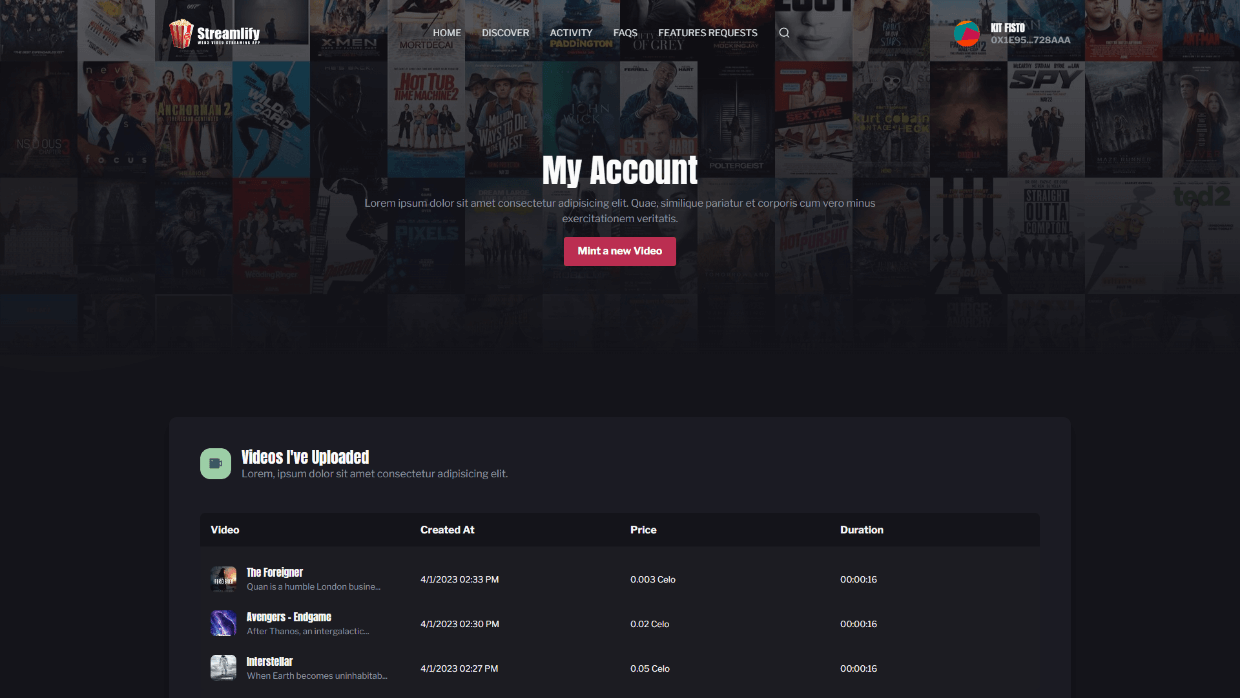Image resolution: width=1240 pixels, height=698 pixels.
Task: Open Interstellar video thumbnail
Action: click(x=223, y=667)
